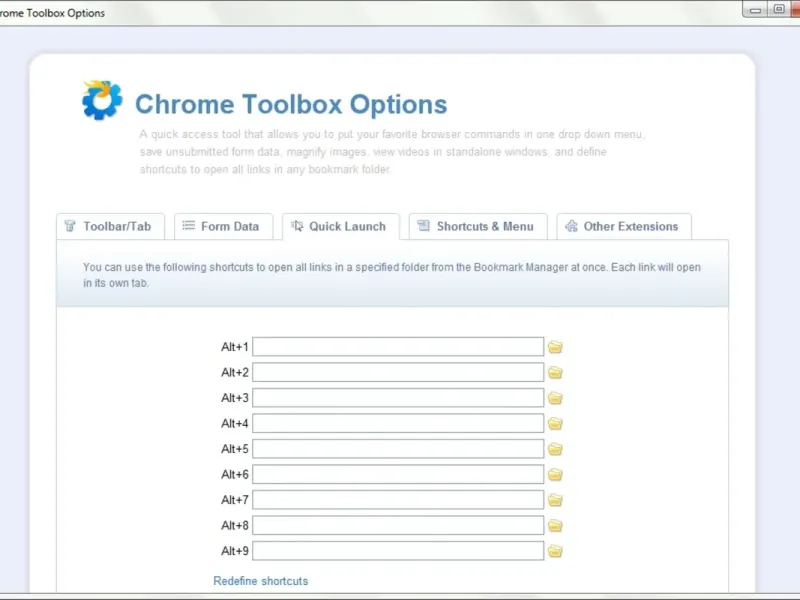Select the Quick Launch tab
The height and width of the screenshot is (600, 800).
tap(341, 226)
